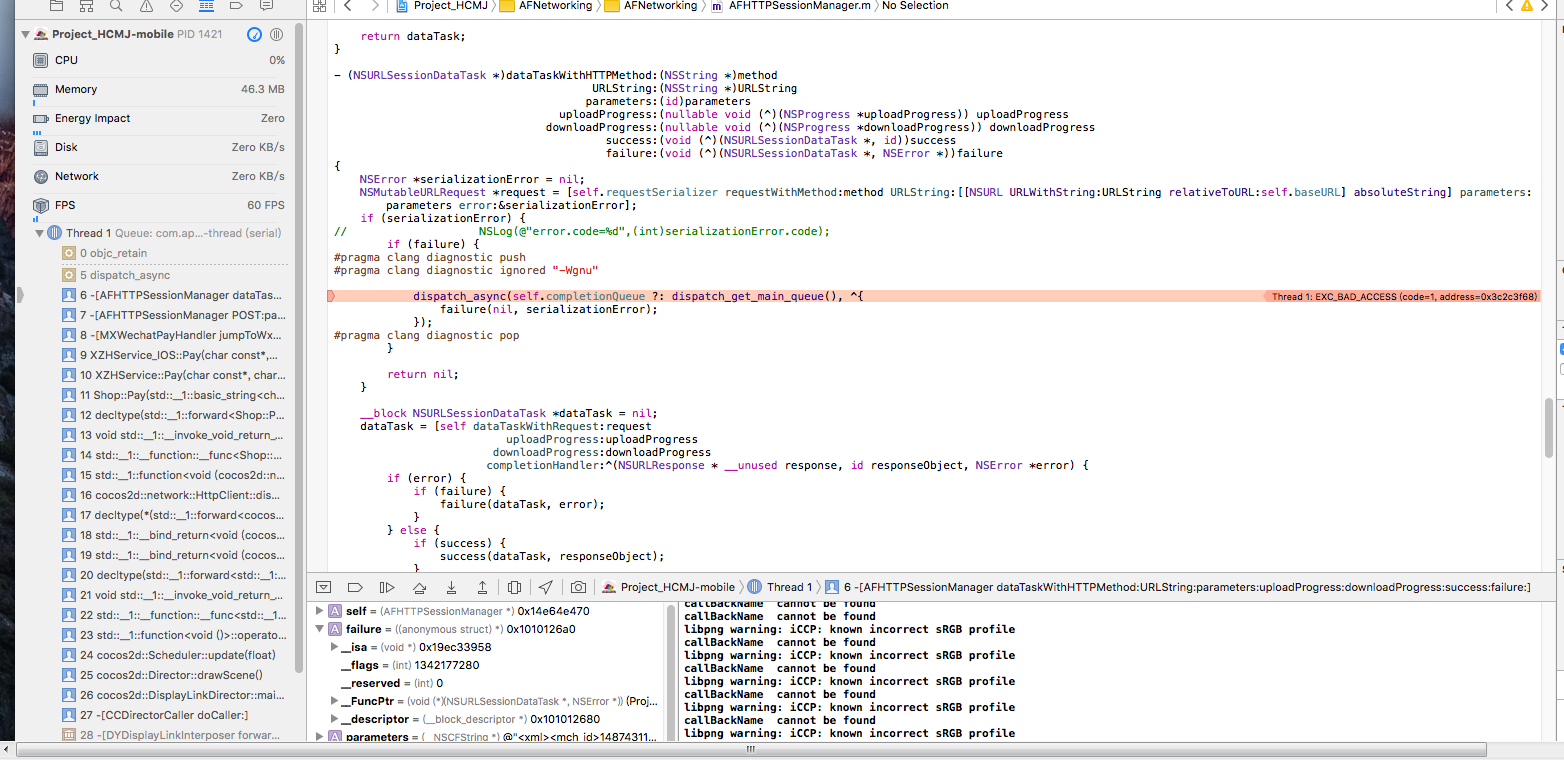Select the Network gauge row
Image resolution: width=1564 pixels, height=760 pixels.
pyautogui.click(x=159, y=176)
